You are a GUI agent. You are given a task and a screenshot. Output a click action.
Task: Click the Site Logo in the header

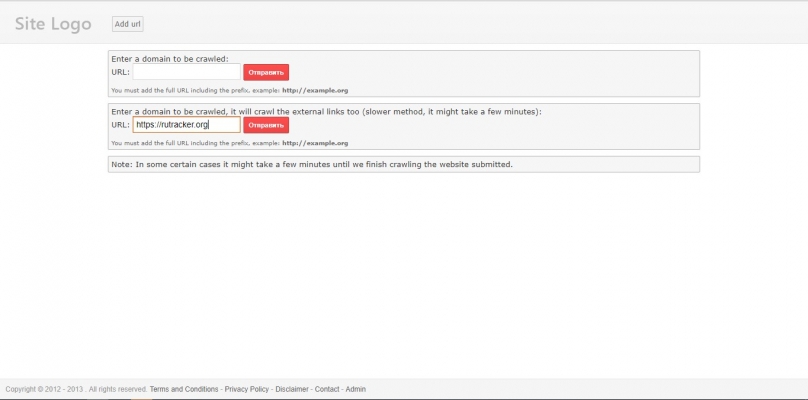[x=52, y=23]
